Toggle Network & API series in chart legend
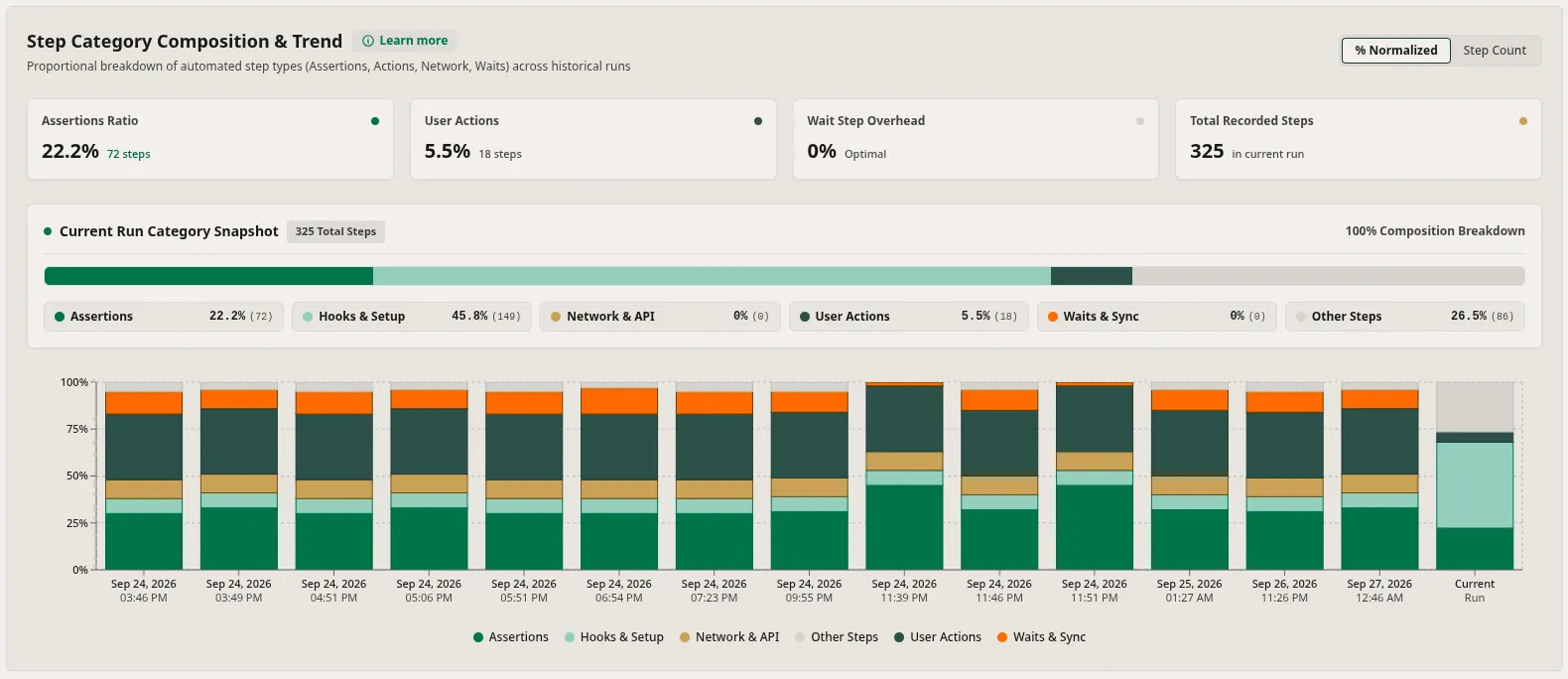Image resolution: width=1568 pixels, height=679 pixels. point(729,637)
